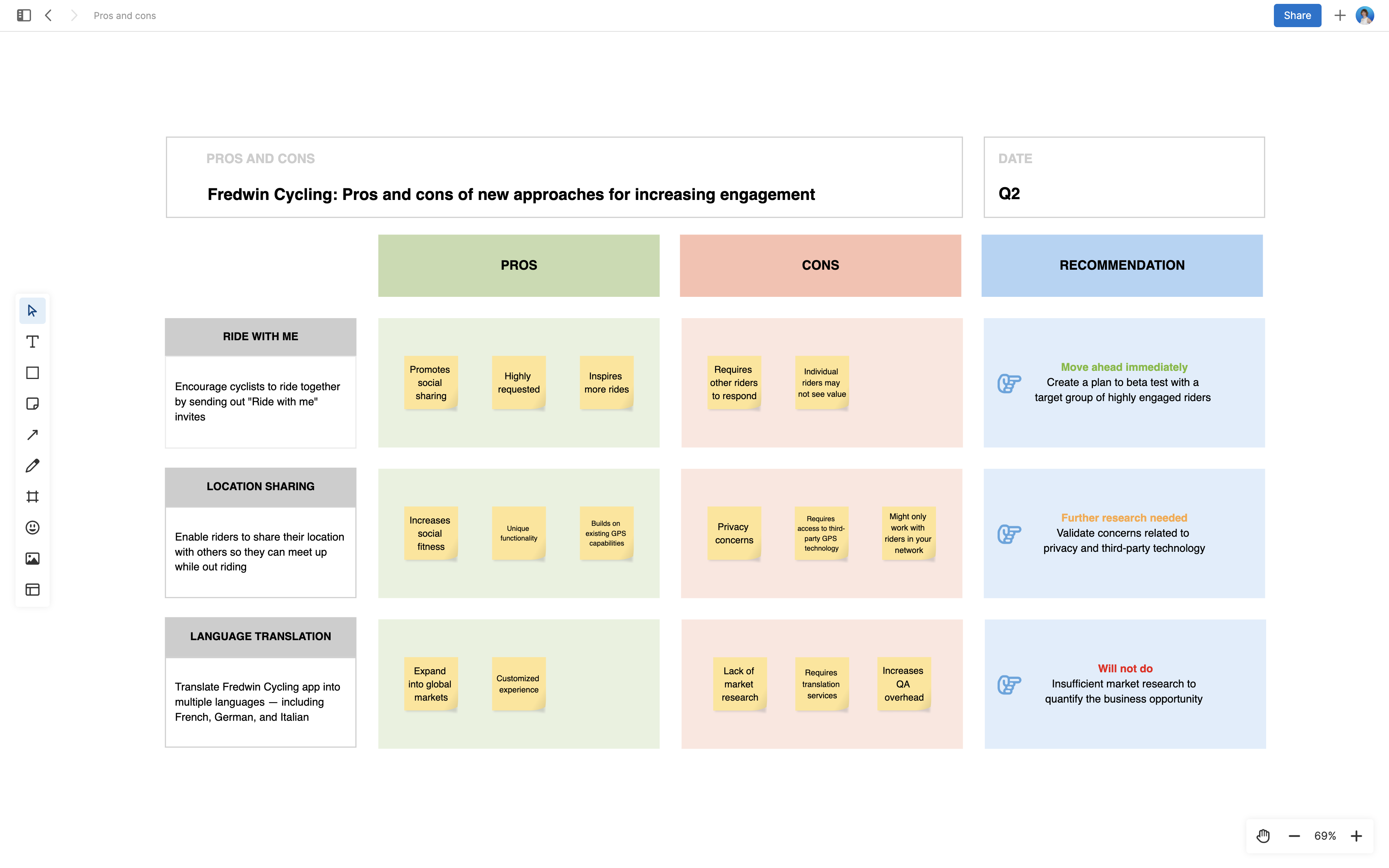Click the rectangle/shape tool icon
1389x868 pixels.
[x=32, y=372]
